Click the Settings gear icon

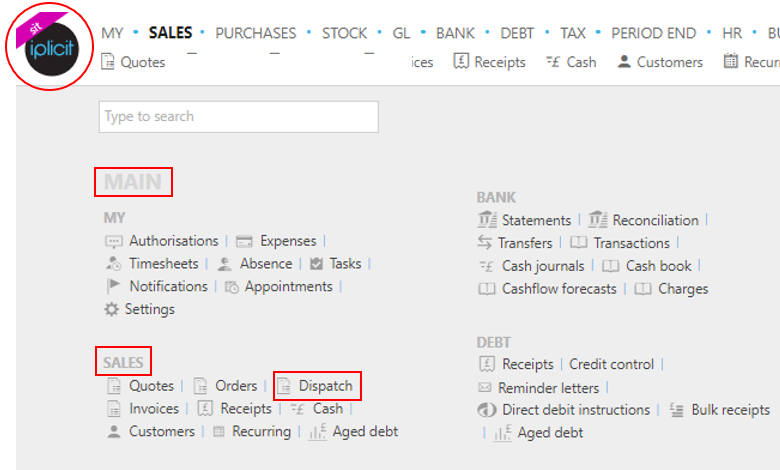point(111,309)
